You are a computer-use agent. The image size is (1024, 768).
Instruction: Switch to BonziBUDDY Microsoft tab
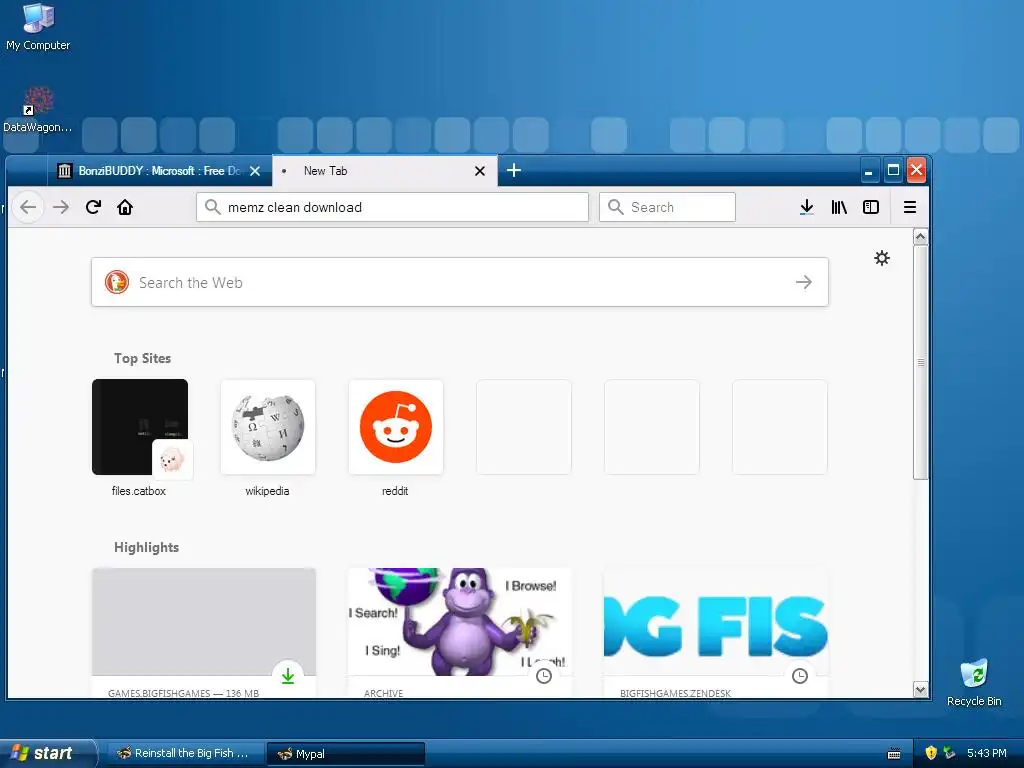(x=160, y=171)
